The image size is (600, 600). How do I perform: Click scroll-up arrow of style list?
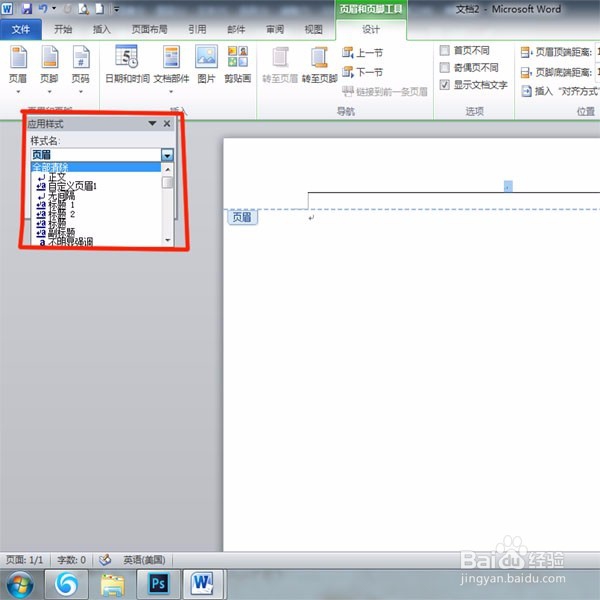(x=168, y=169)
